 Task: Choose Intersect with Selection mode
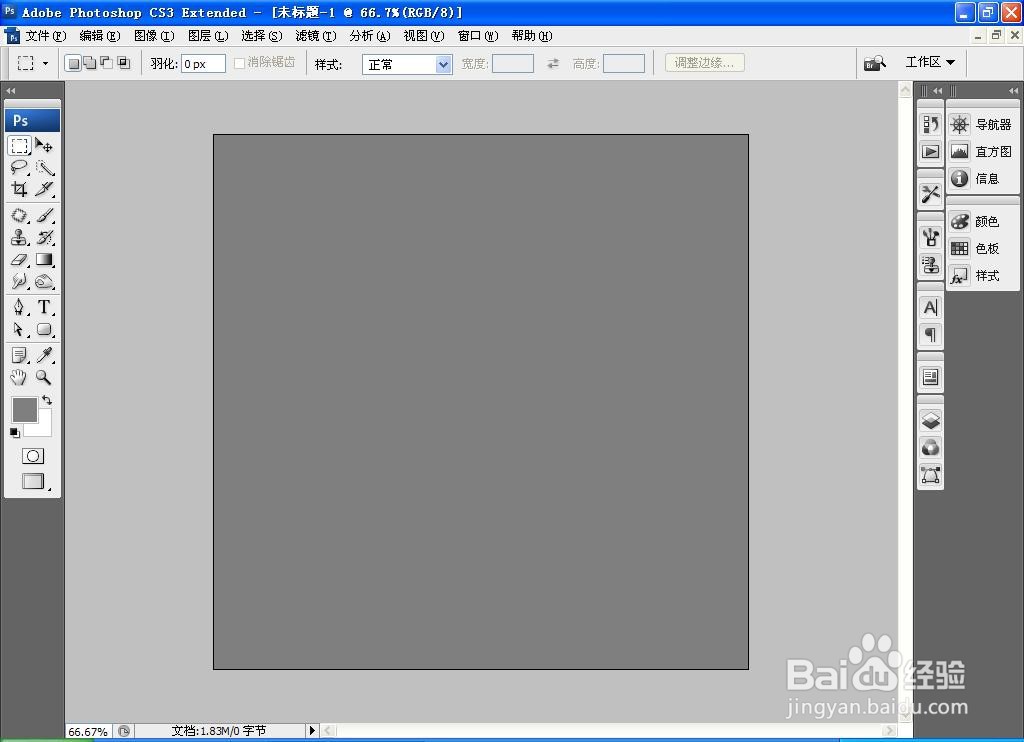(x=123, y=63)
